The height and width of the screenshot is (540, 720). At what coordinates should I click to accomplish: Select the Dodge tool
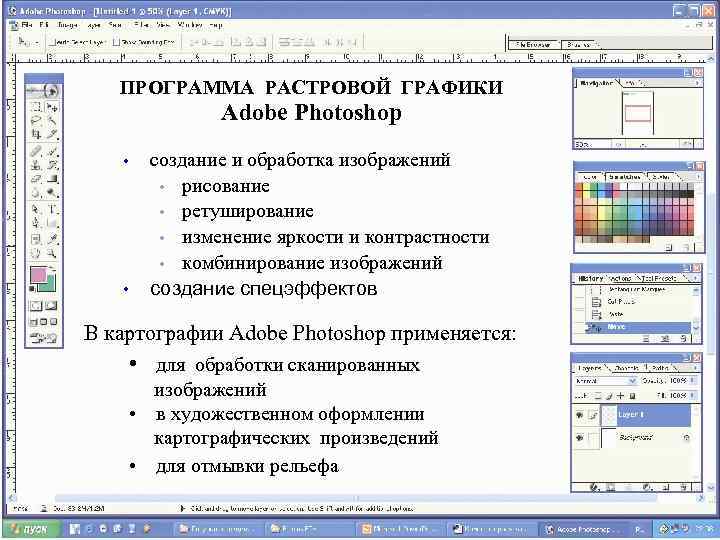point(52,193)
